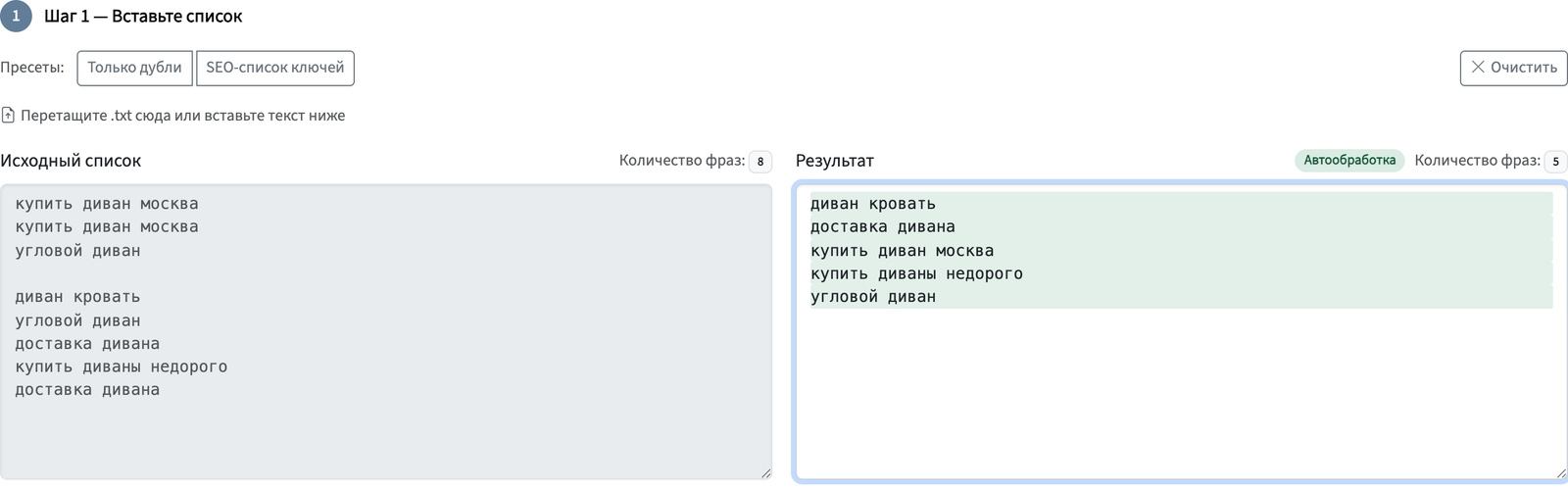Click result line 'купить диван москва'
This screenshot has height=489, width=1568.
pos(1181,251)
